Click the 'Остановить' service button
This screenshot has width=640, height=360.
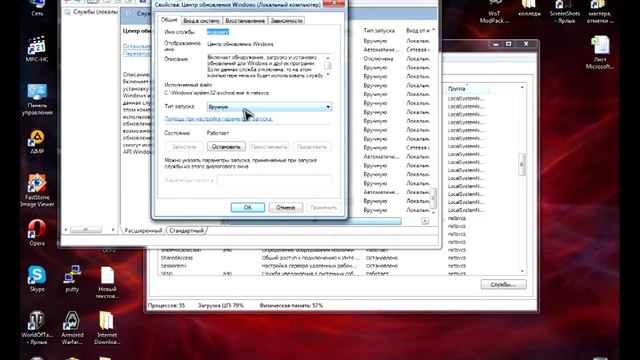[226, 147]
